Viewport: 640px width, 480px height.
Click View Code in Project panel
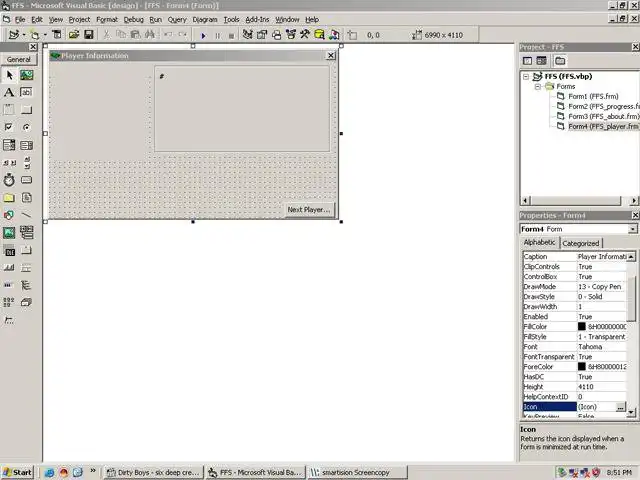click(x=527, y=61)
